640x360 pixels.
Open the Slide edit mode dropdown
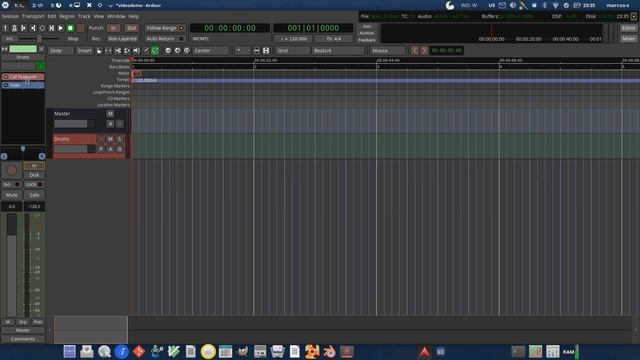click(61, 51)
